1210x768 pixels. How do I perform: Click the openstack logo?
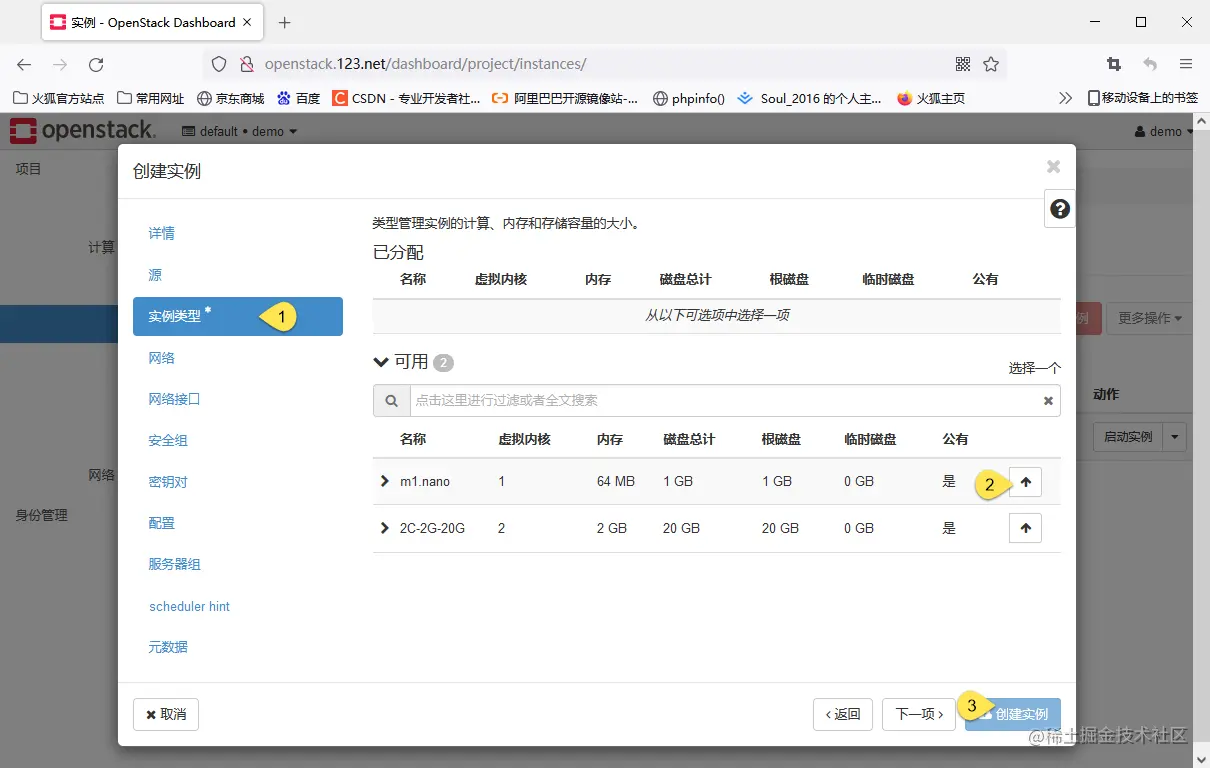pos(84,130)
